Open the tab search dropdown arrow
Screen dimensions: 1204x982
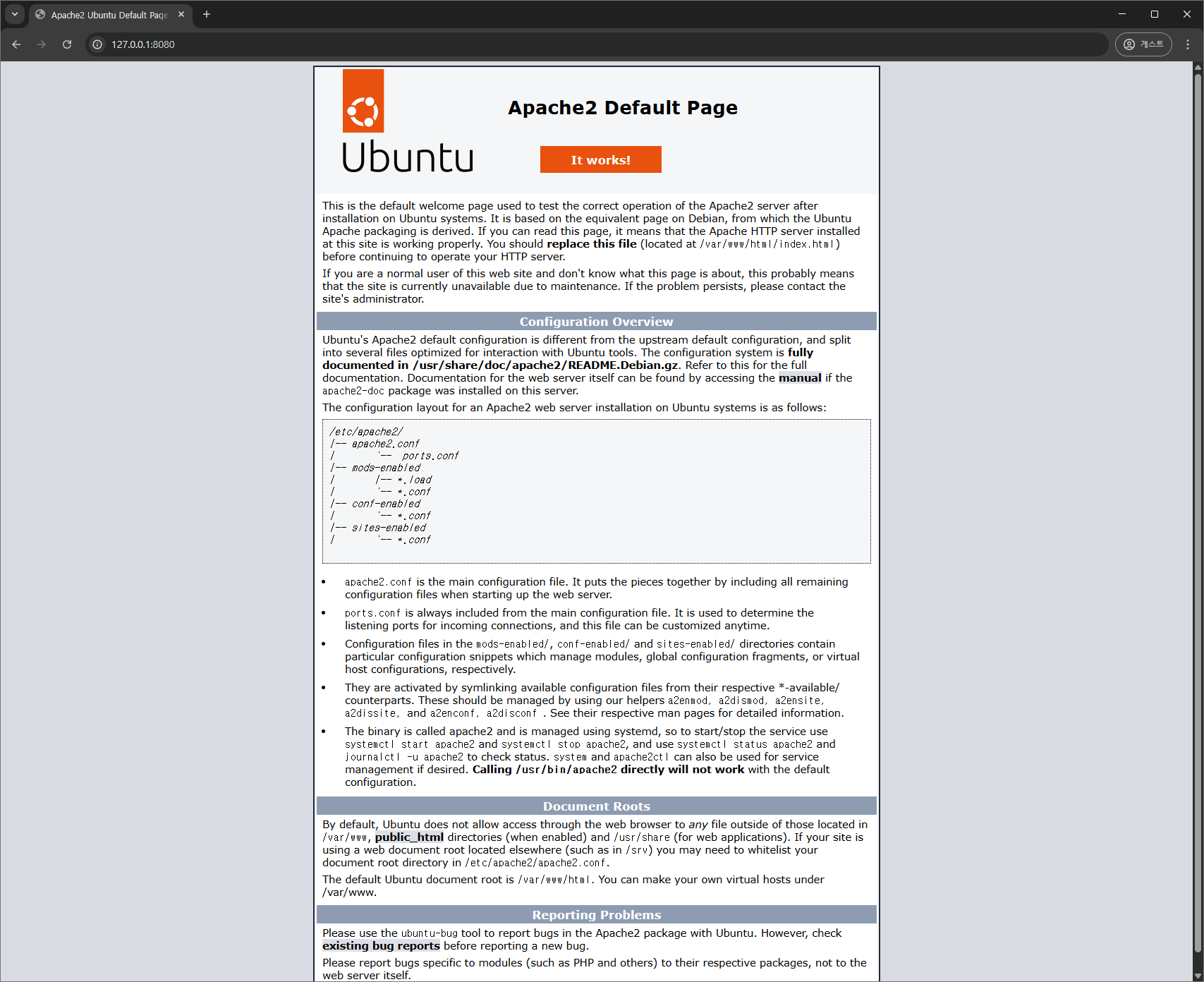[14, 14]
